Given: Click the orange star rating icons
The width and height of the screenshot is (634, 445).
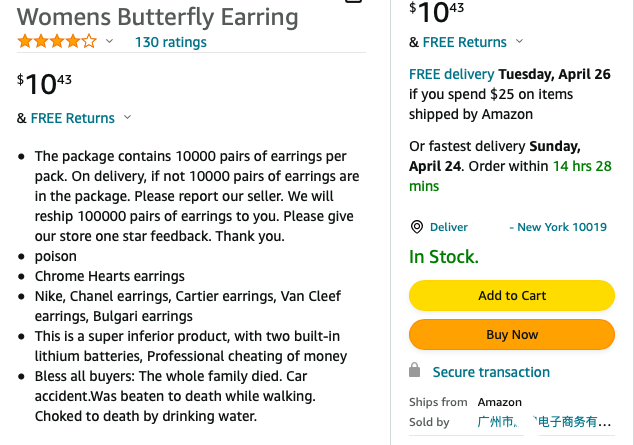Looking at the screenshot, I should tap(57, 42).
